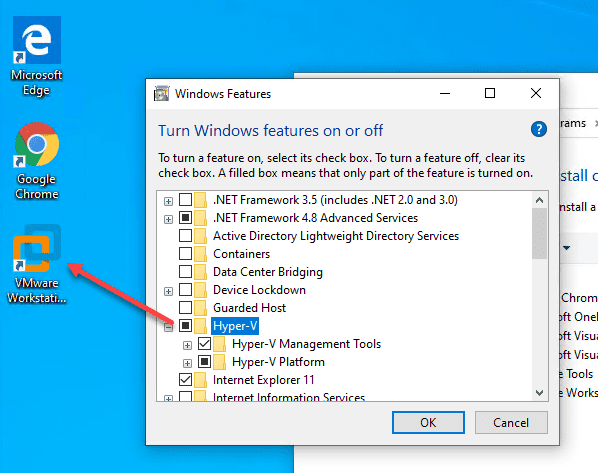The image size is (598, 473).
Task: Click the Data Center Bridging folder icon
Action: pos(200,272)
